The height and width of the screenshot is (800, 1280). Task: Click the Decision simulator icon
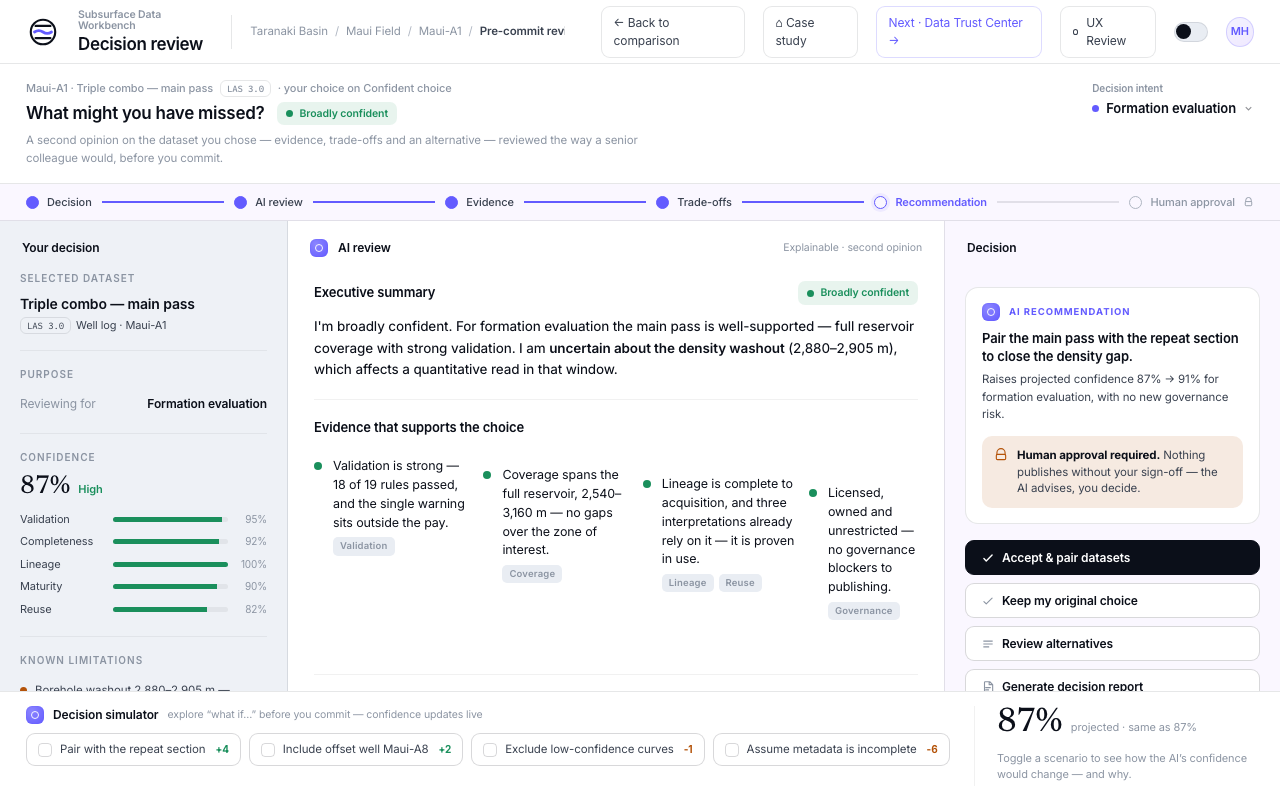tap(35, 715)
